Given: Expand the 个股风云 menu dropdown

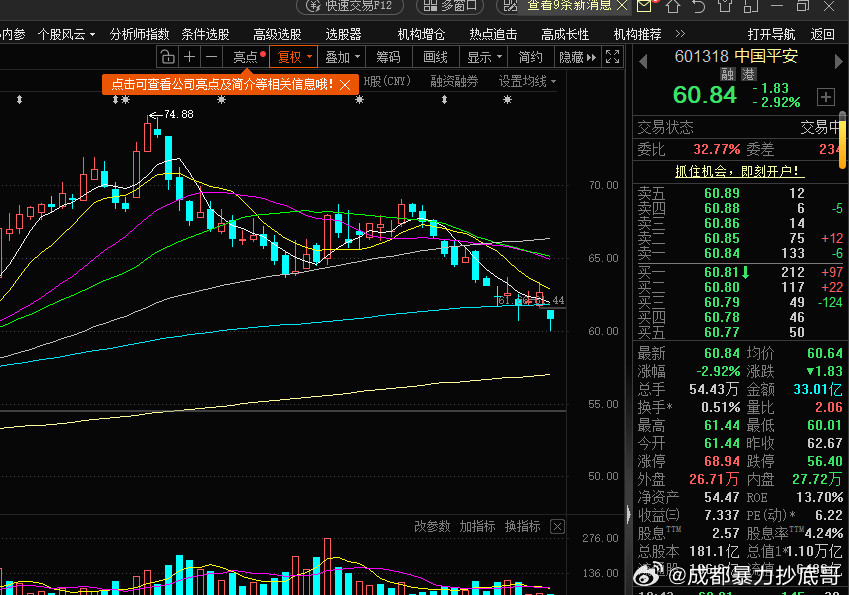Looking at the screenshot, I should click(x=66, y=34).
